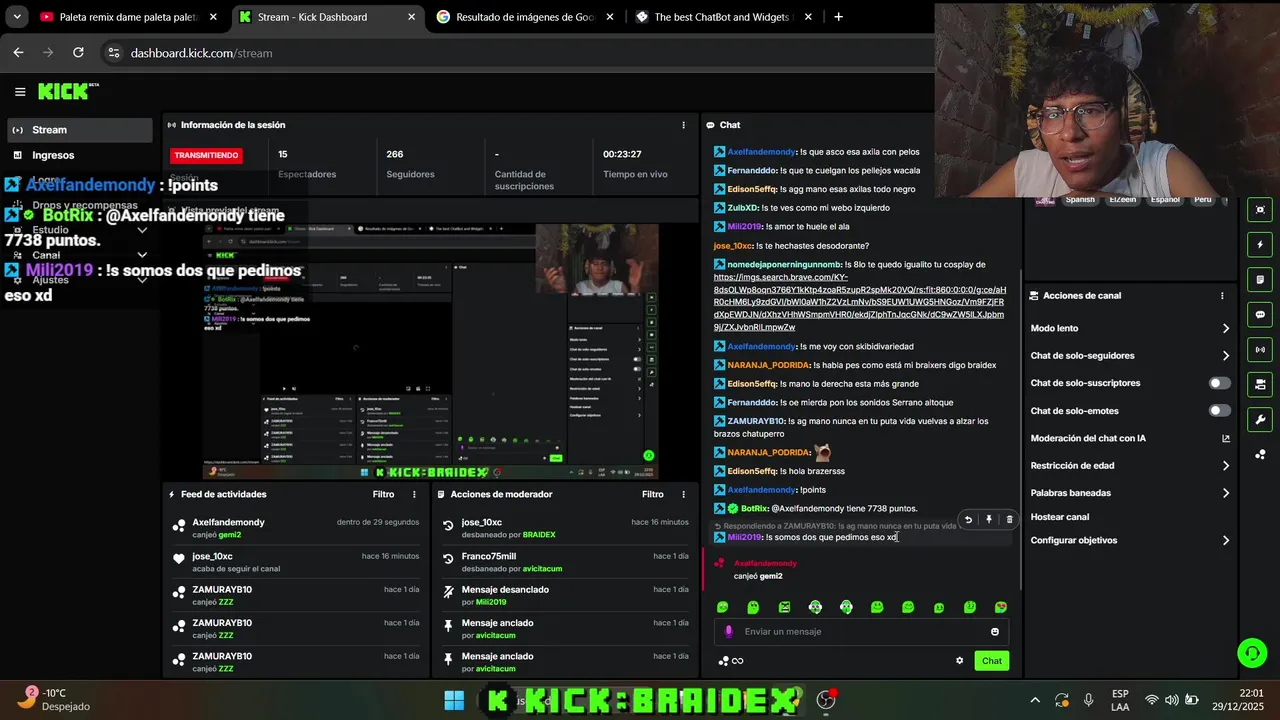Click the purple microphone icon in chat input
The height and width of the screenshot is (720, 1280).
728,632
